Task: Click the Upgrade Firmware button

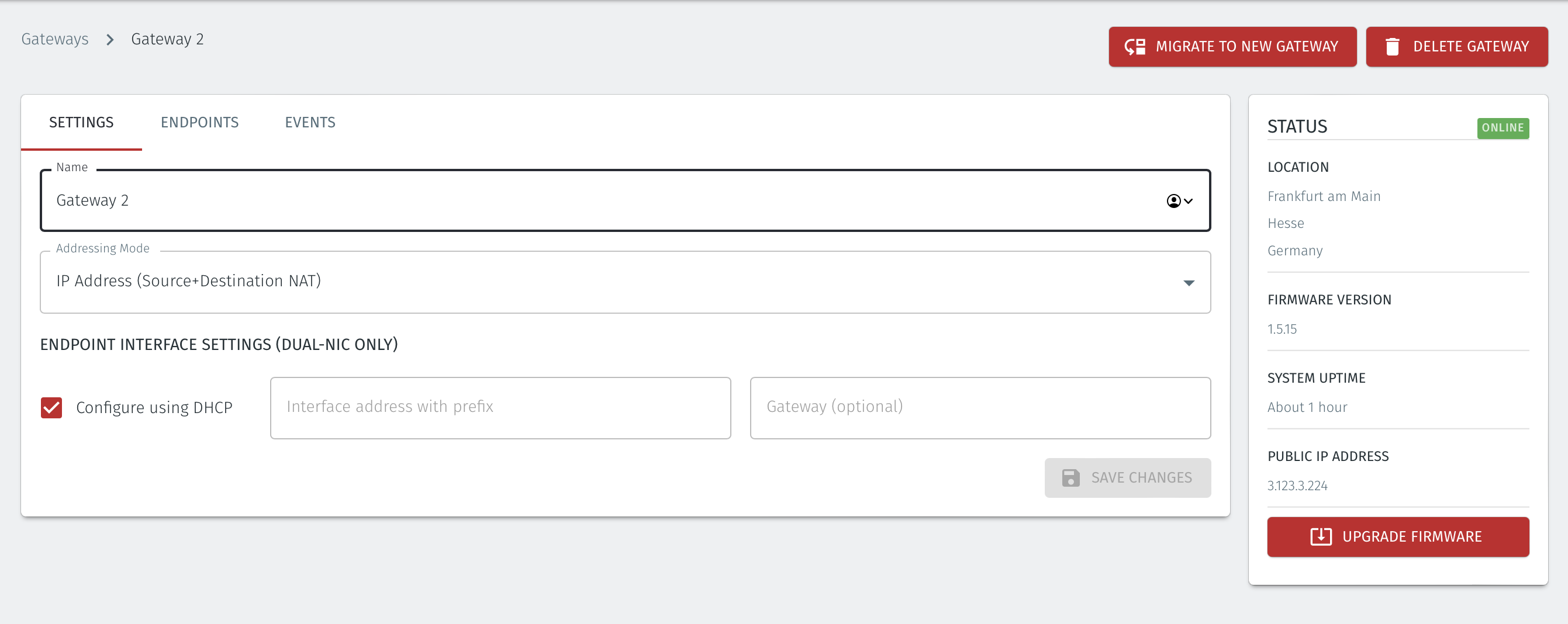Action: point(1398,536)
